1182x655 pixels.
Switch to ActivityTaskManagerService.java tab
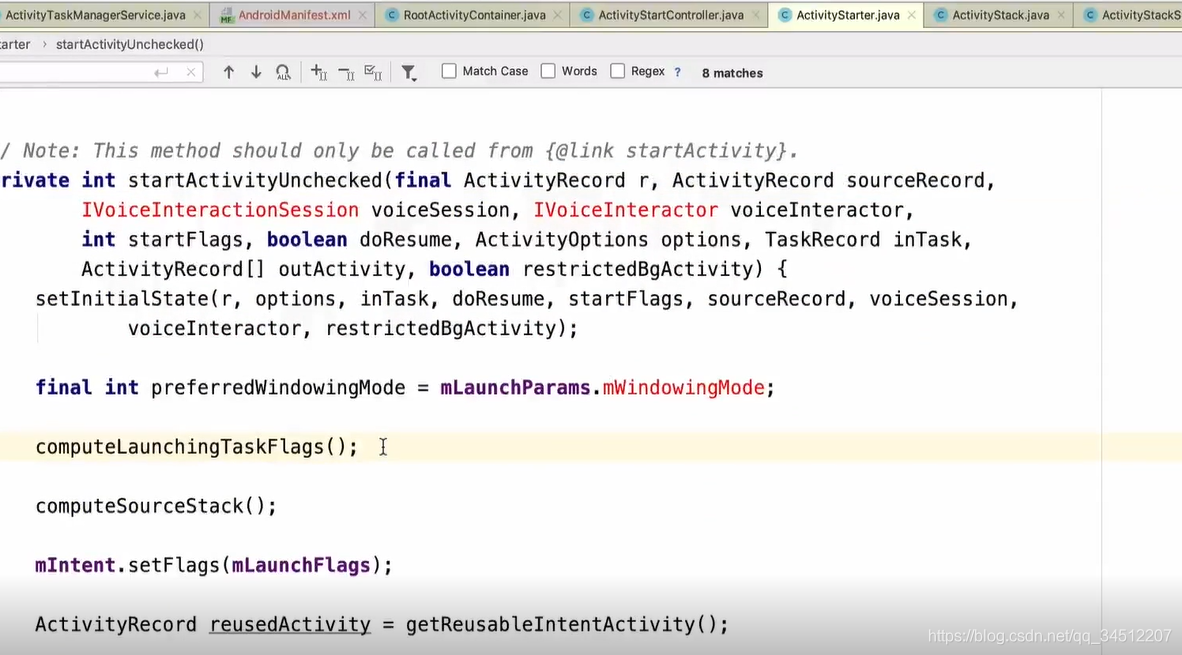pos(95,15)
